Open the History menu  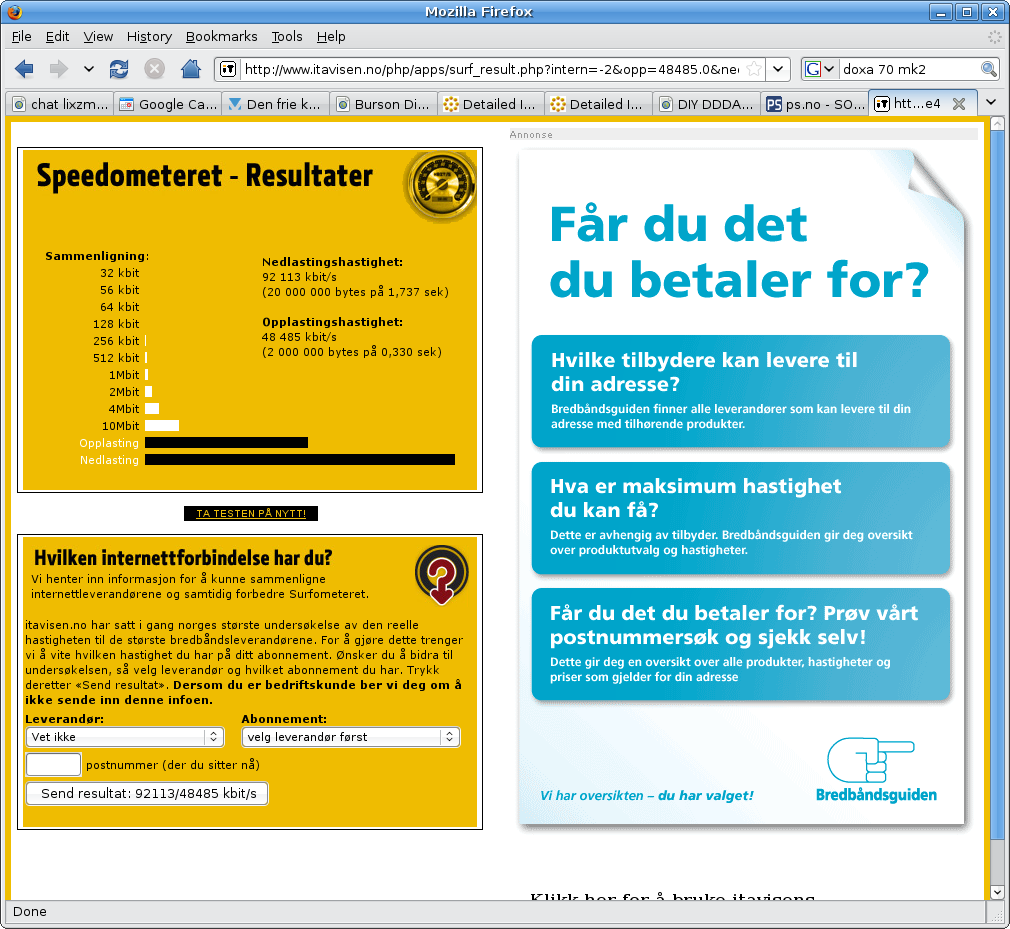pyautogui.click(x=149, y=37)
